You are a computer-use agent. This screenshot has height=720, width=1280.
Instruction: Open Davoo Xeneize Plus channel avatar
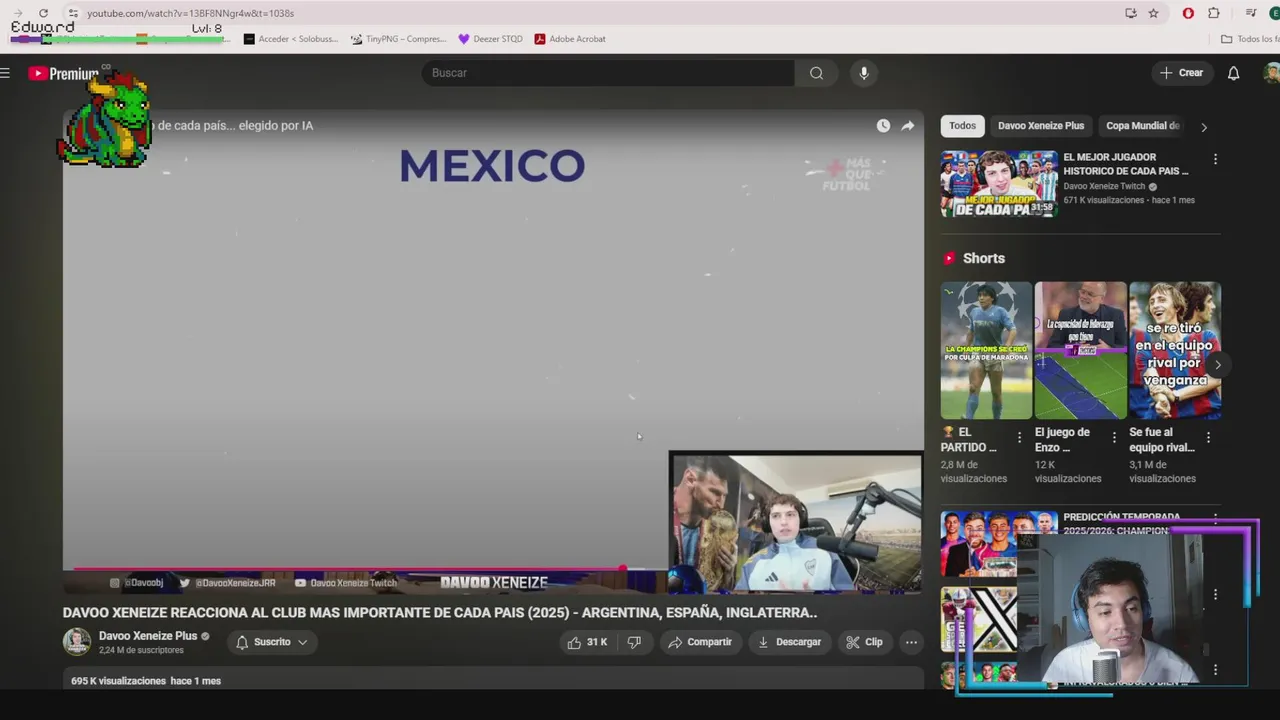tap(77, 642)
